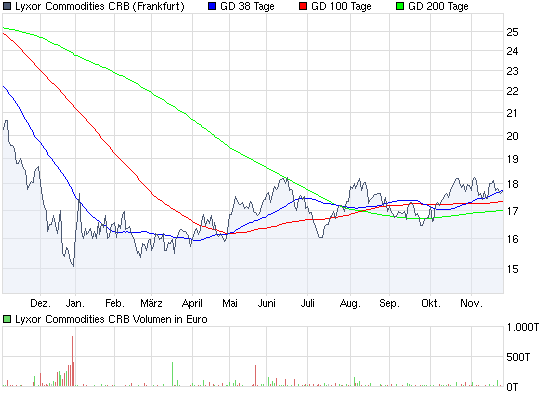This screenshot has width=545, height=395.
Task: Select the 'GD 100 Tage' legend label
Action: point(341,6)
